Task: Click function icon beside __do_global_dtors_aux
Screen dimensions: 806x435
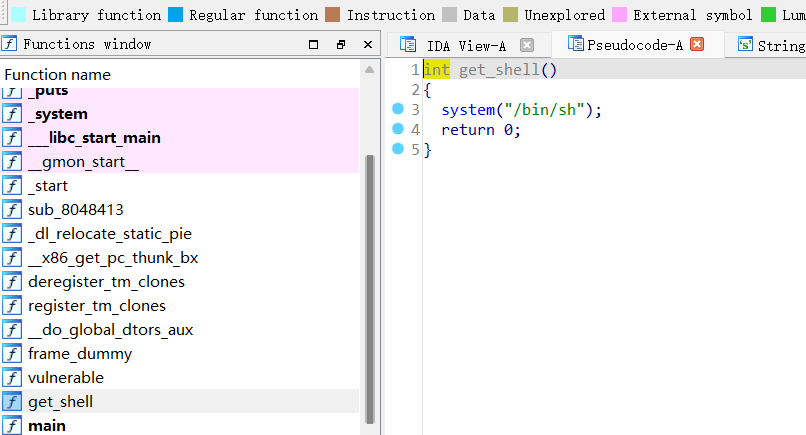Action: 12,330
